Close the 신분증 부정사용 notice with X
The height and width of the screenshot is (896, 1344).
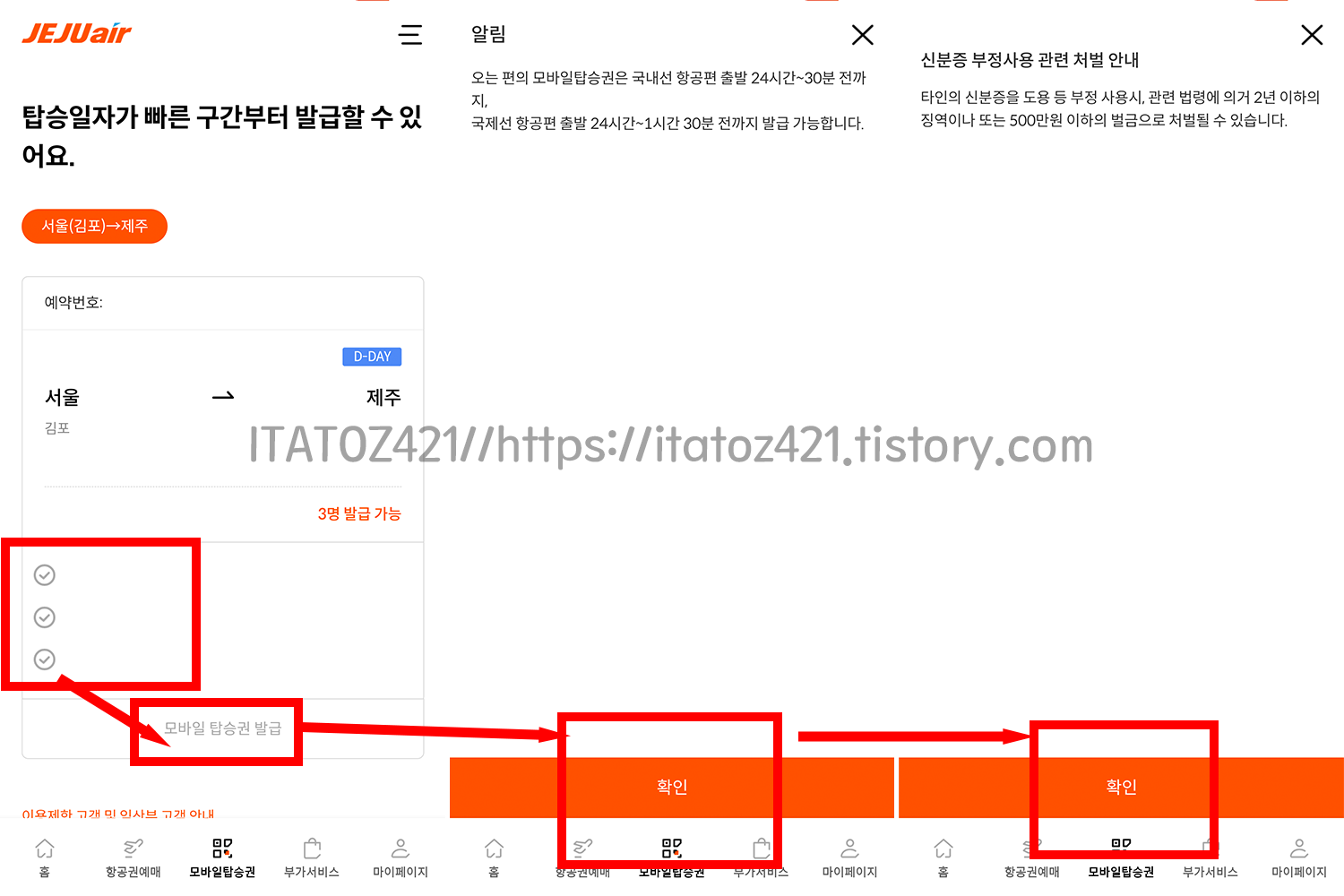pos(1312,35)
